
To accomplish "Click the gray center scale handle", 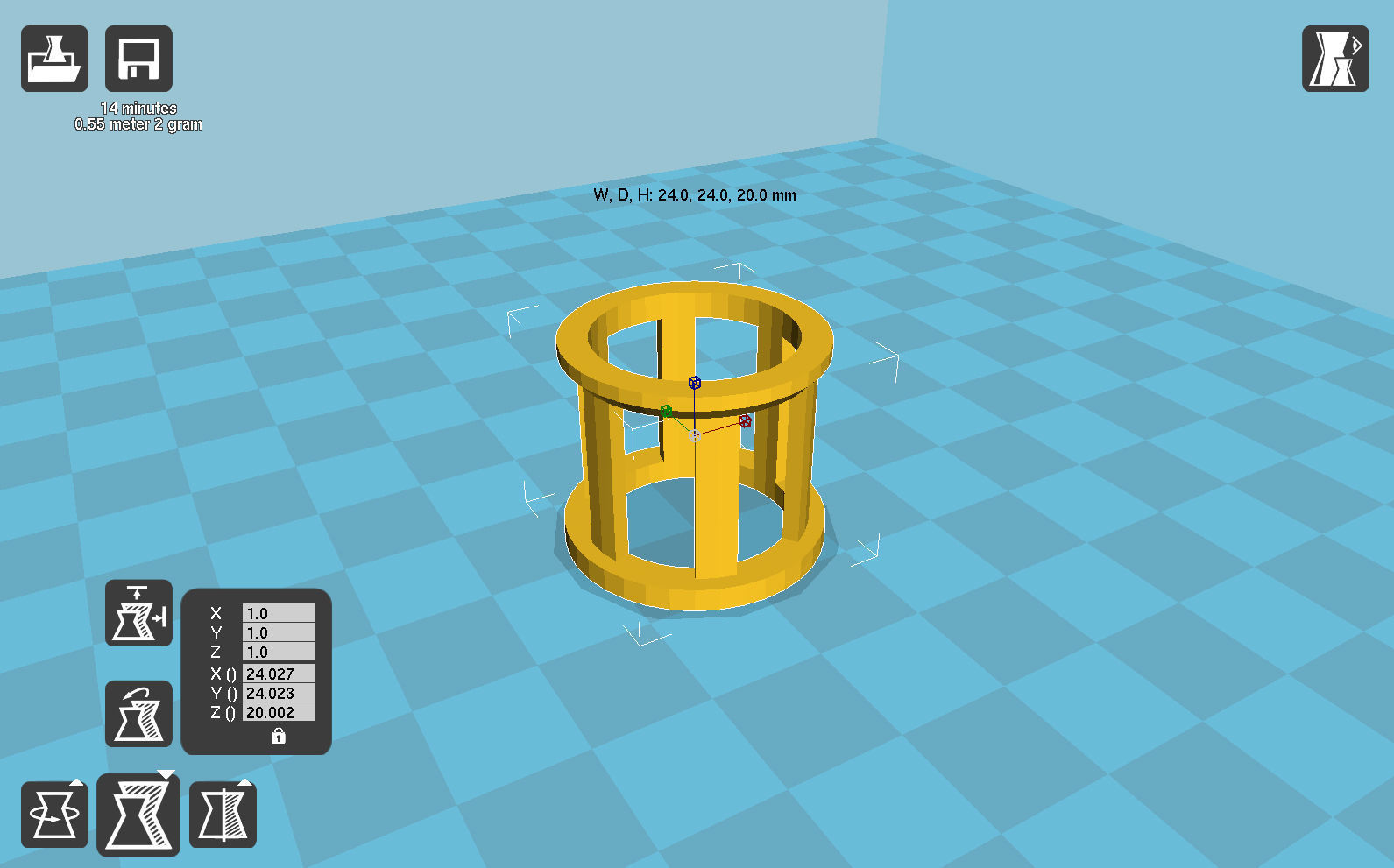I will pos(695,435).
